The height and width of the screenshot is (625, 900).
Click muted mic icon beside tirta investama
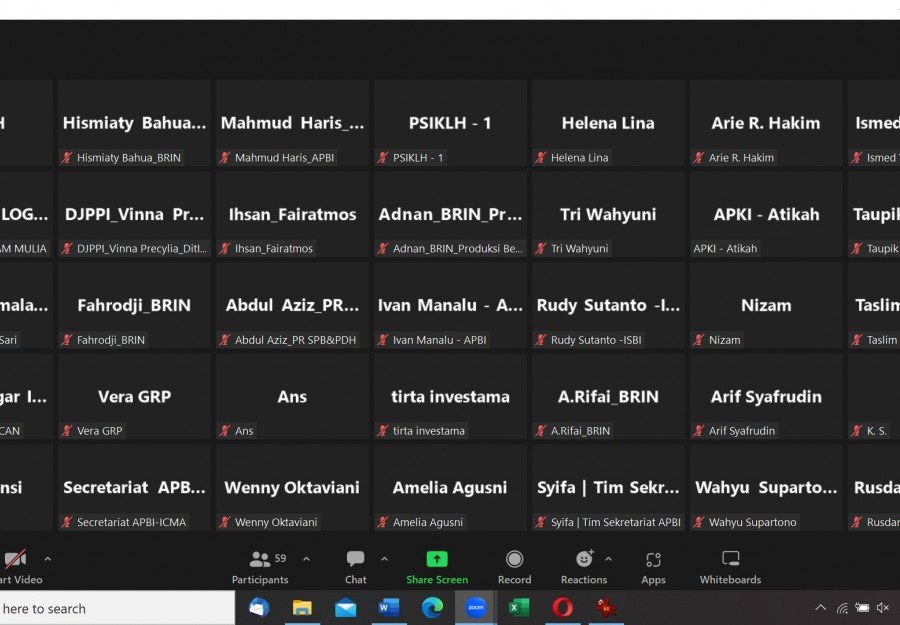383,430
